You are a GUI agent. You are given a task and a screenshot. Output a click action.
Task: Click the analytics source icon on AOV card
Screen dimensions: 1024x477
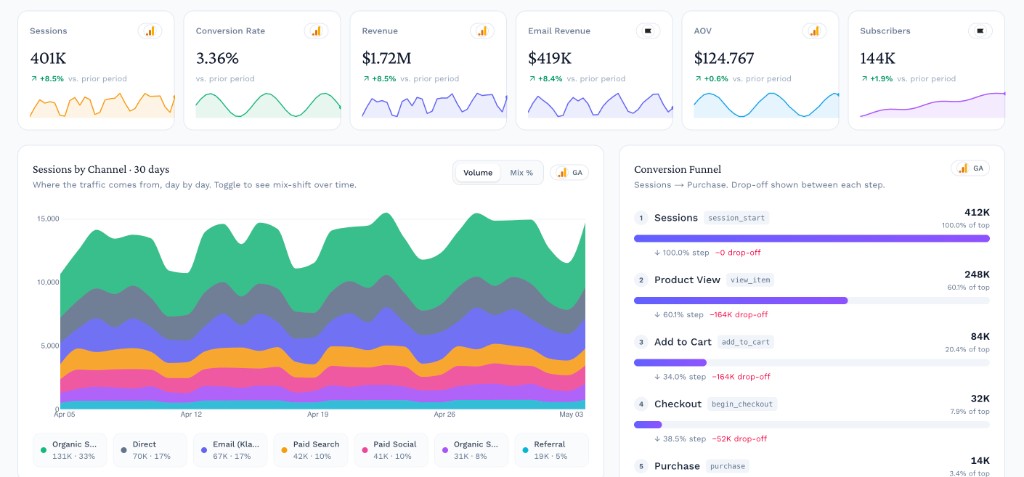pos(814,31)
